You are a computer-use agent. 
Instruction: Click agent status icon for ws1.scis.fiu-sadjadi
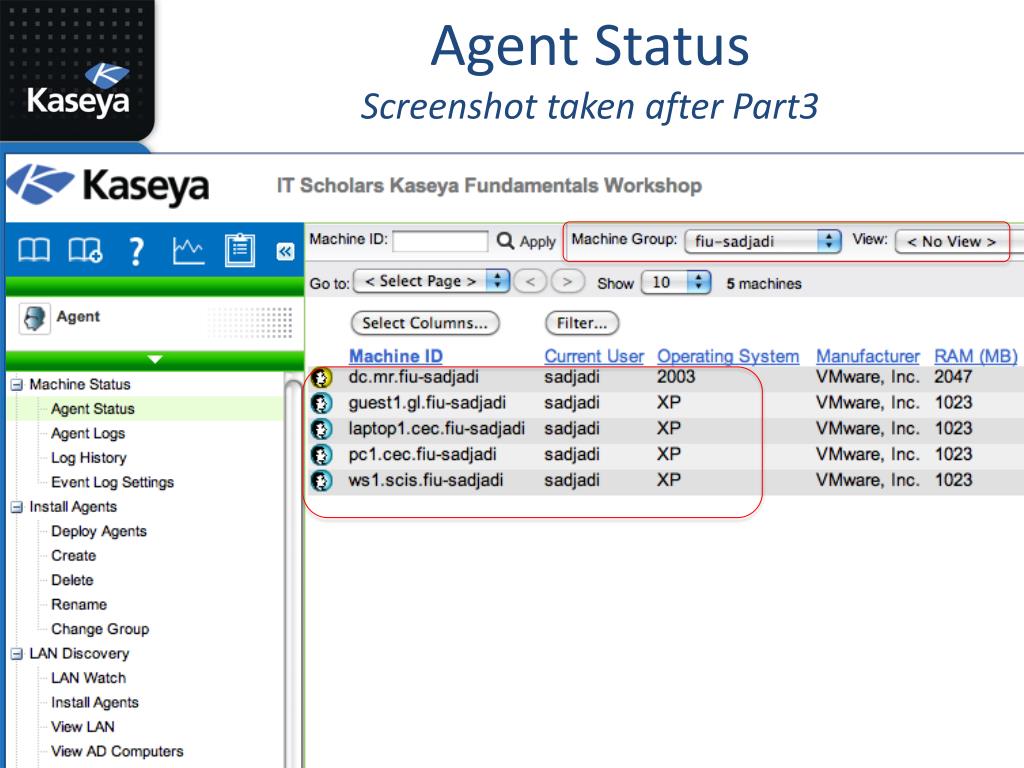321,481
